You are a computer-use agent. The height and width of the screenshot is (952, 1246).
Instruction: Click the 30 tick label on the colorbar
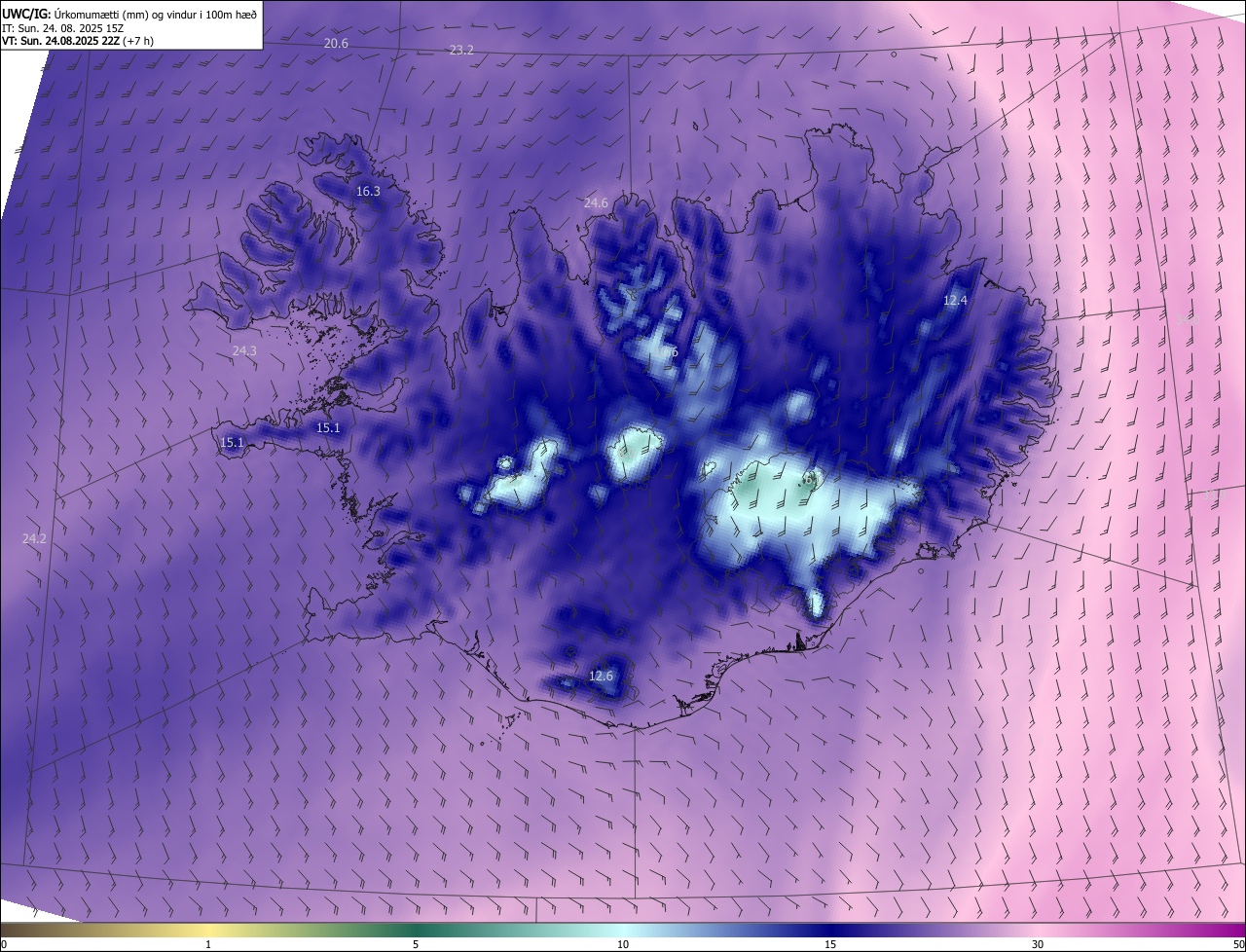[x=1038, y=944]
